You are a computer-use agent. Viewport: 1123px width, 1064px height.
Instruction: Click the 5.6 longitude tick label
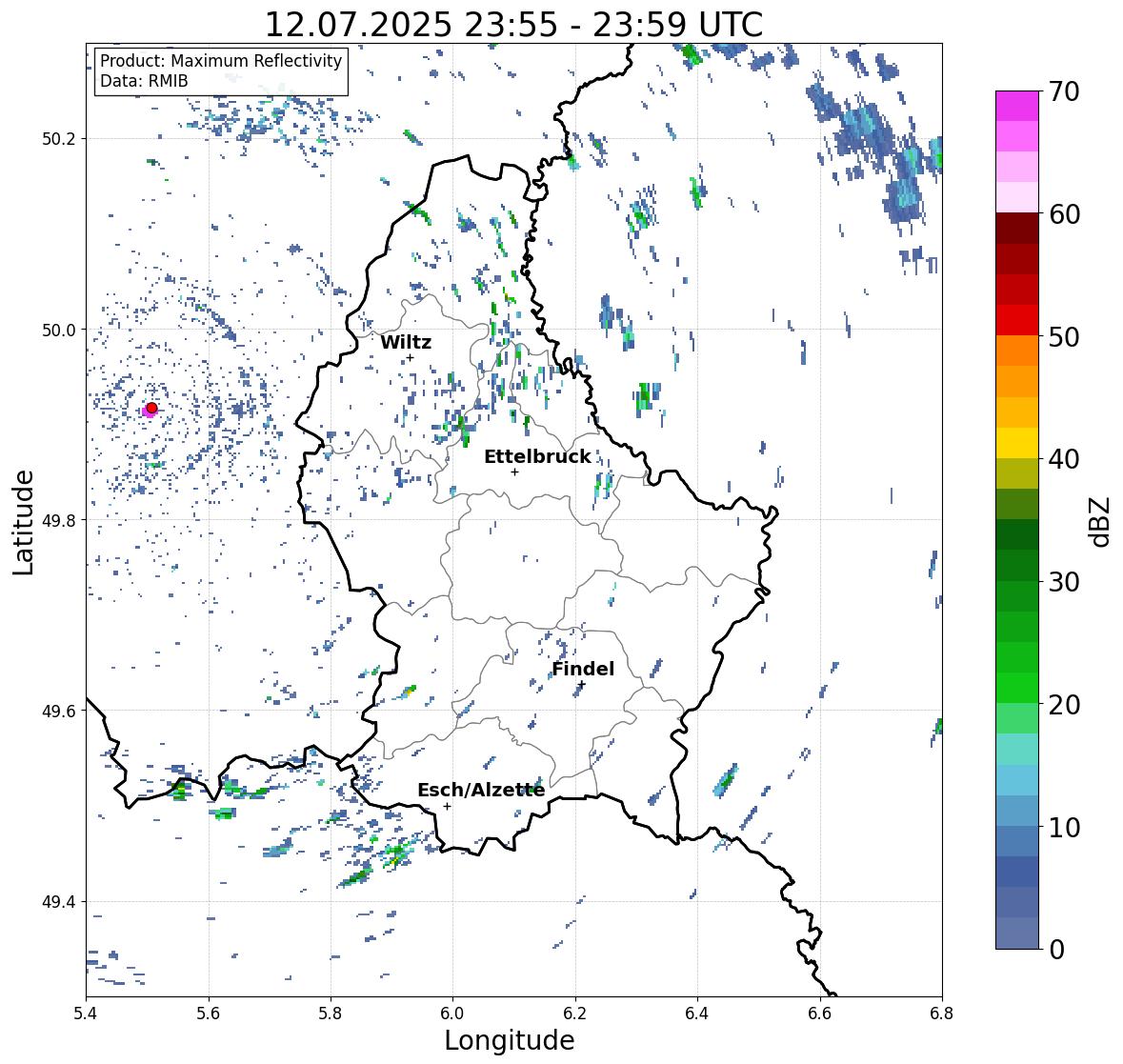[x=209, y=1014]
